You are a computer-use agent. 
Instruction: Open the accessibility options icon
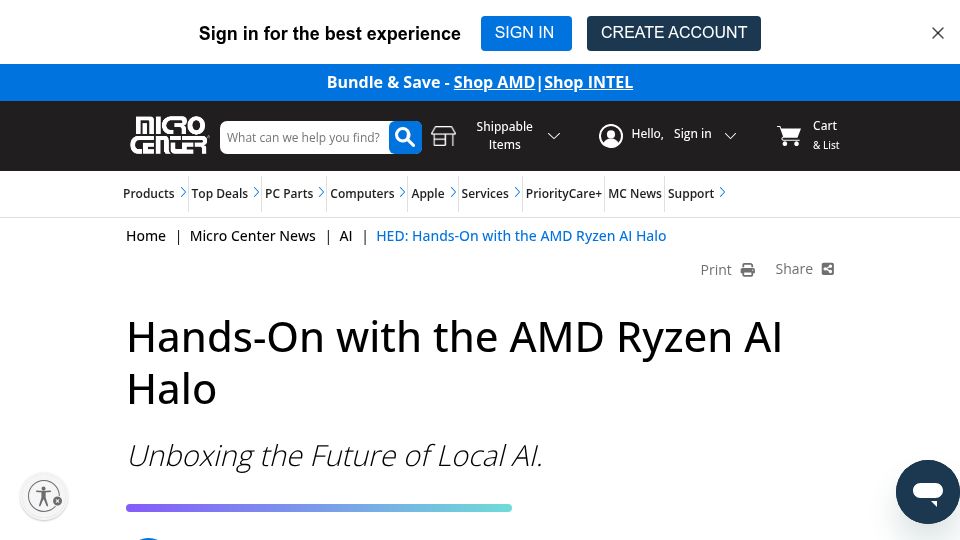click(x=44, y=496)
